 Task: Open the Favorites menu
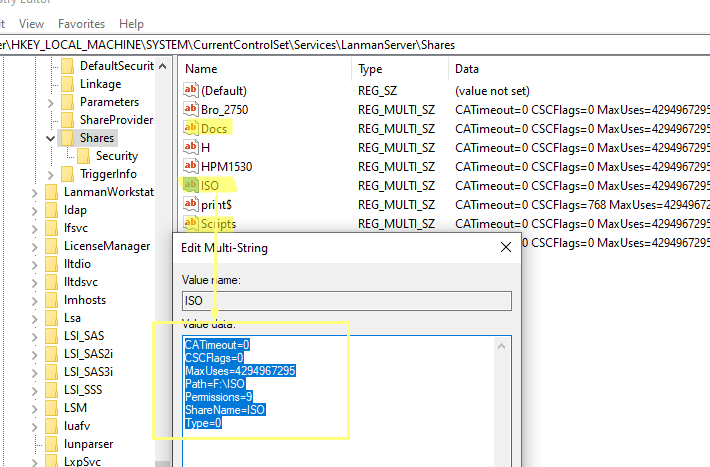click(x=81, y=23)
